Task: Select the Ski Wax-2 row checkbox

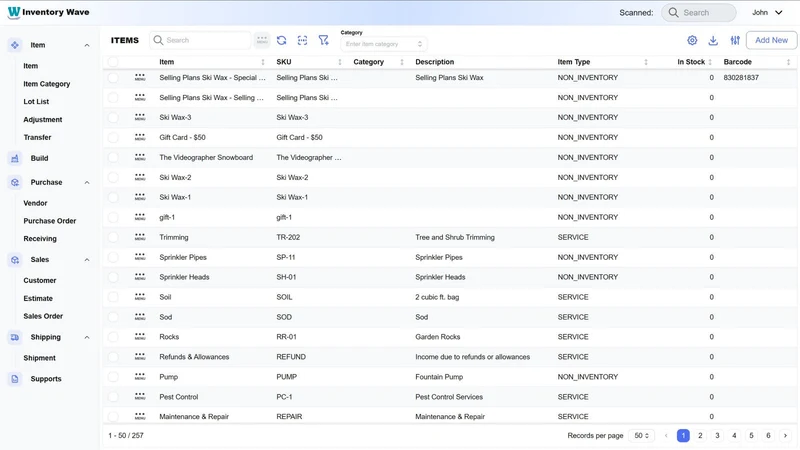Action: pyautogui.click(x=113, y=178)
